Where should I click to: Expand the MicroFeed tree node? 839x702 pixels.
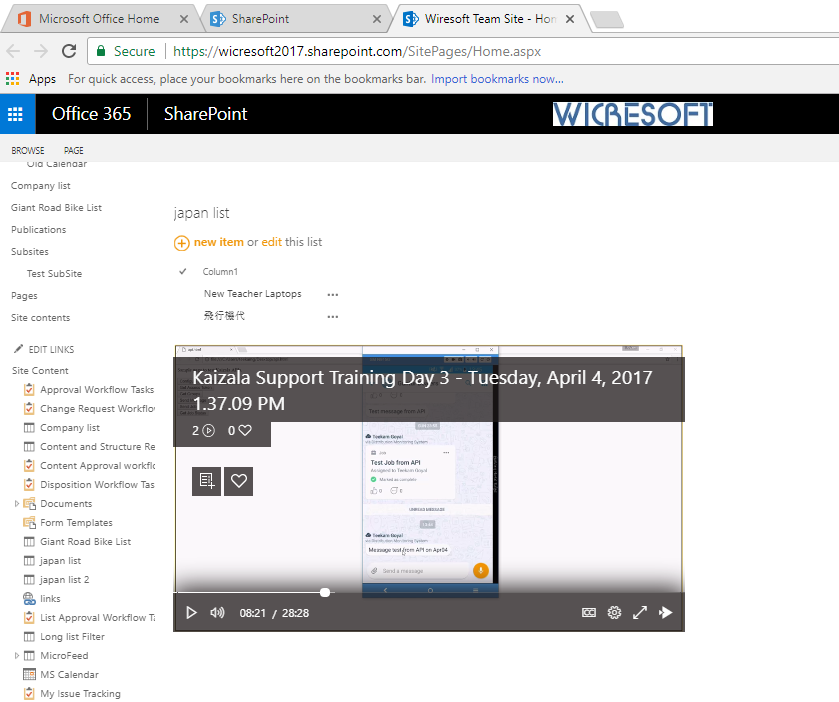click(17, 655)
